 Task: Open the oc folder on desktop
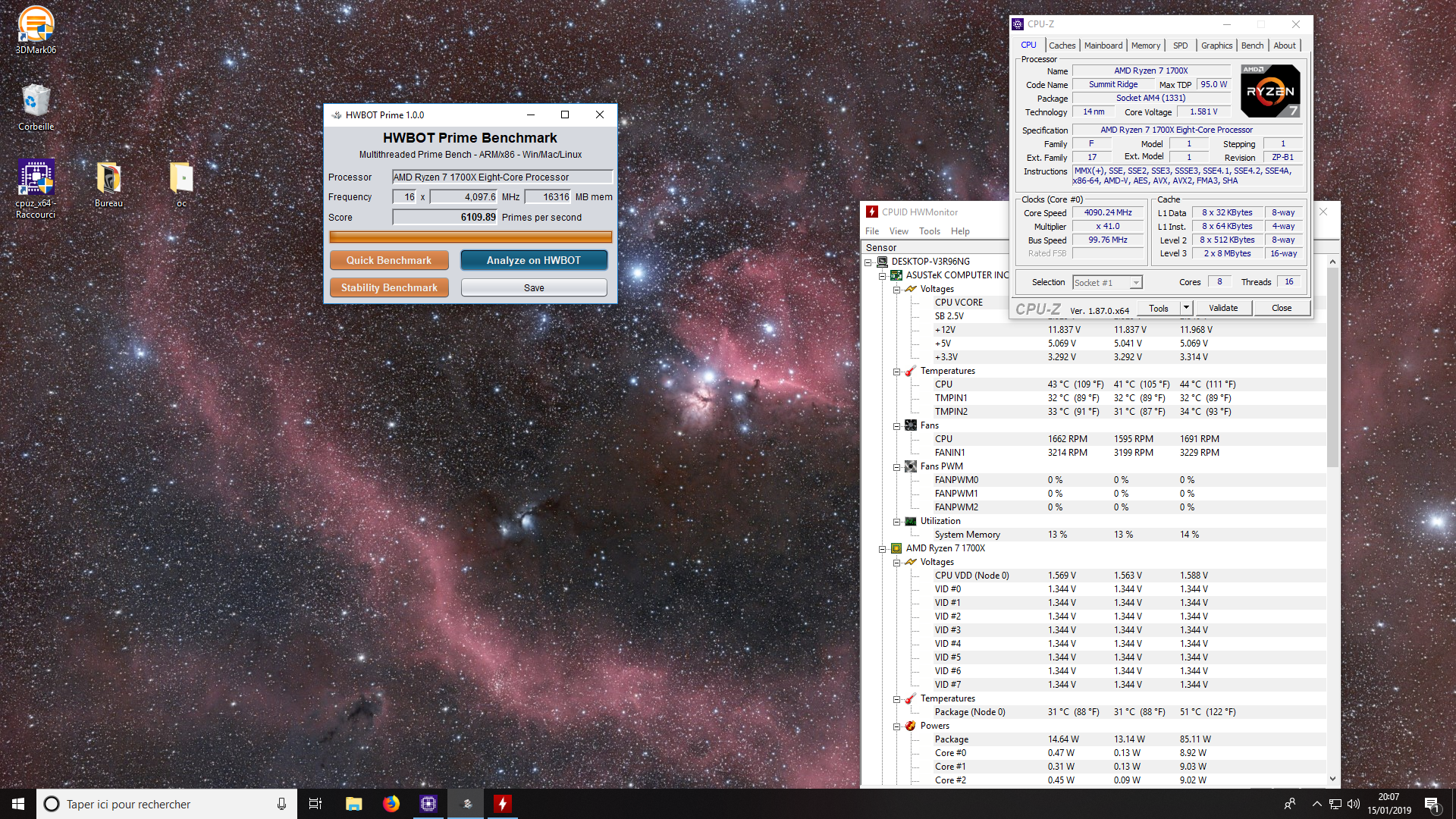click(x=181, y=184)
